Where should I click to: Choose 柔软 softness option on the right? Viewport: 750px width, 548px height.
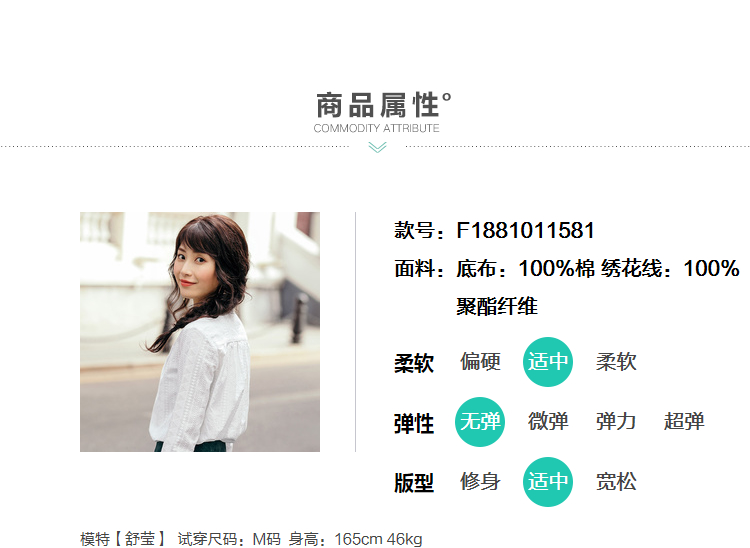[x=616, y=362]
